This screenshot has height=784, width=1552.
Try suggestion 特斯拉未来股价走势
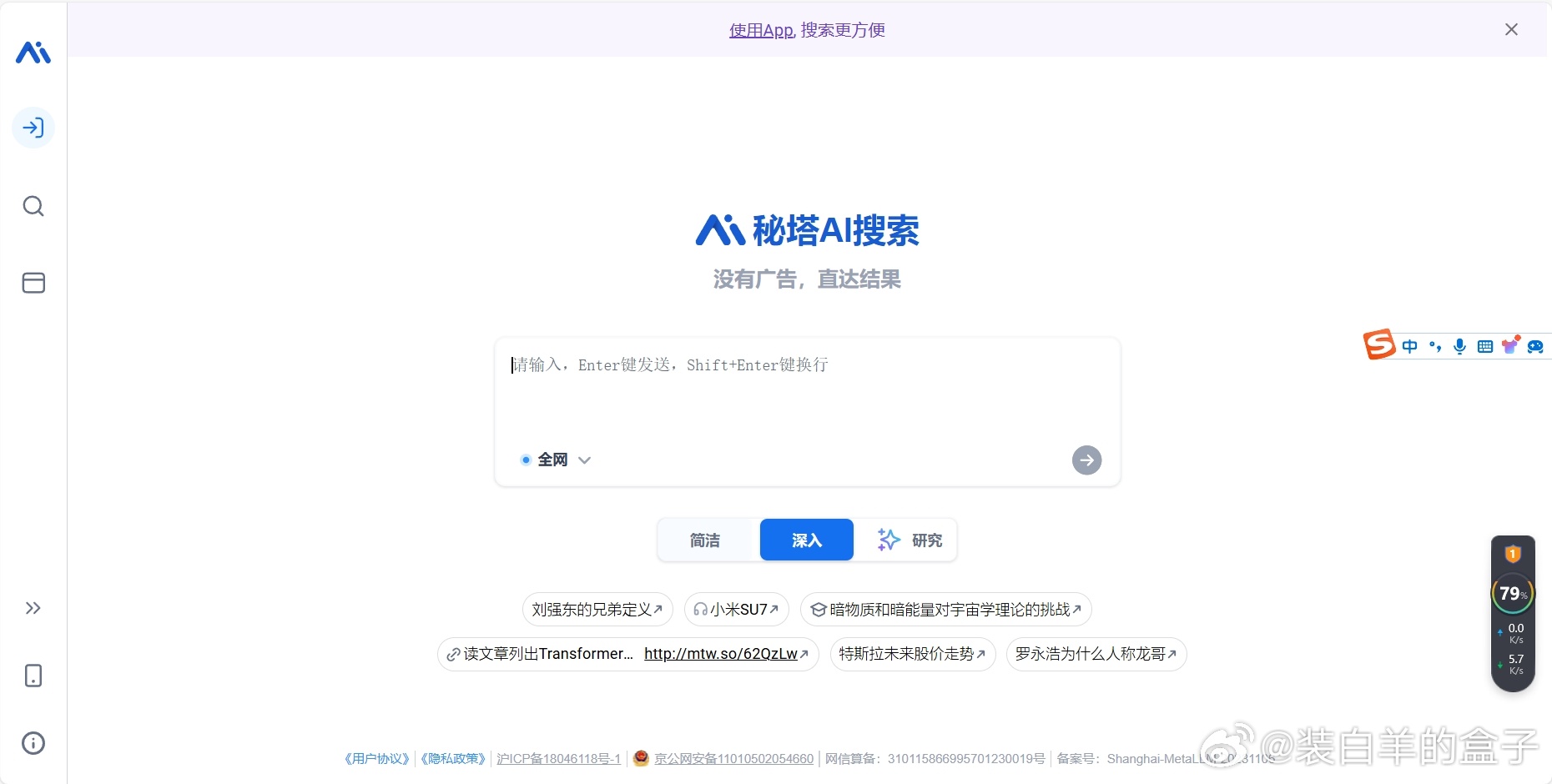click(x=913, y=654)
